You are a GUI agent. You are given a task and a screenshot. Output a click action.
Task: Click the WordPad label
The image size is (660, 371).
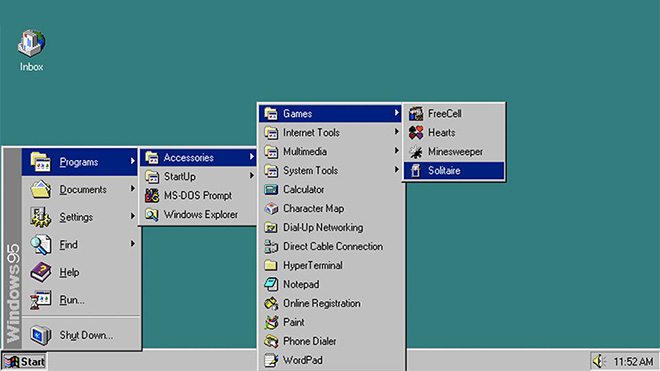click(x=303, y=360)
